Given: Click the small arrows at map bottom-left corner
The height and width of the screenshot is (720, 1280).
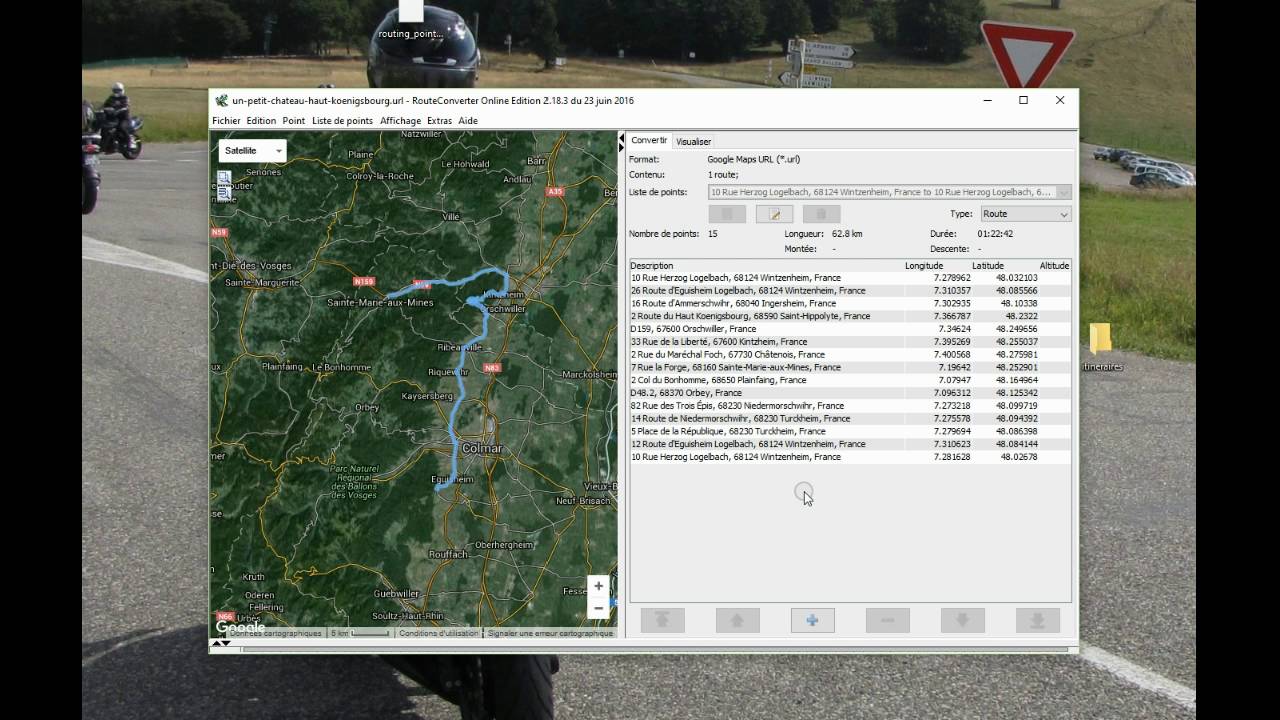Looking at the screenshot, I should [222, 643].
